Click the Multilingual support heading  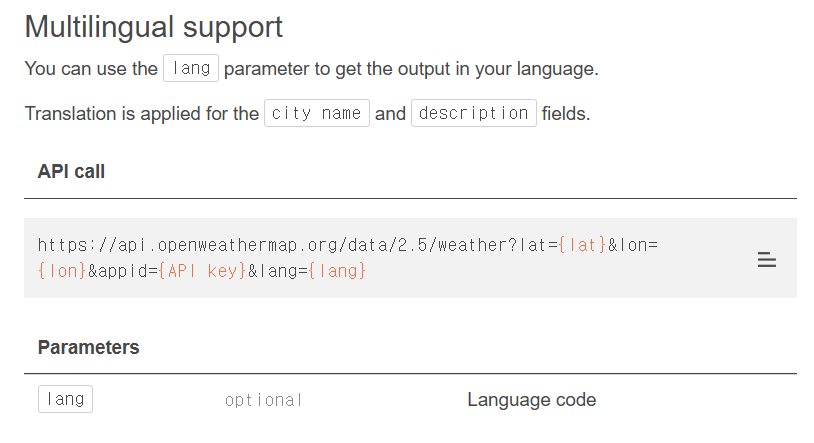tap(154, 27)
